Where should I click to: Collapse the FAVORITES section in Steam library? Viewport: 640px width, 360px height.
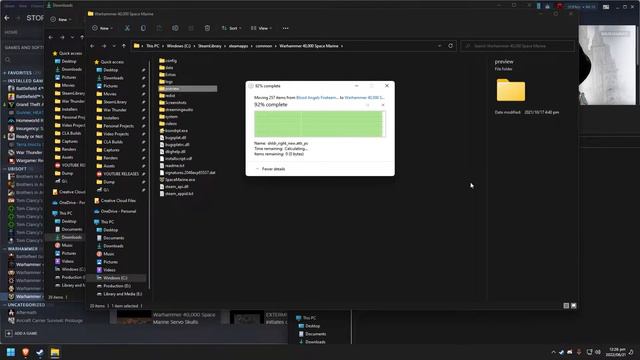[4, 73]
